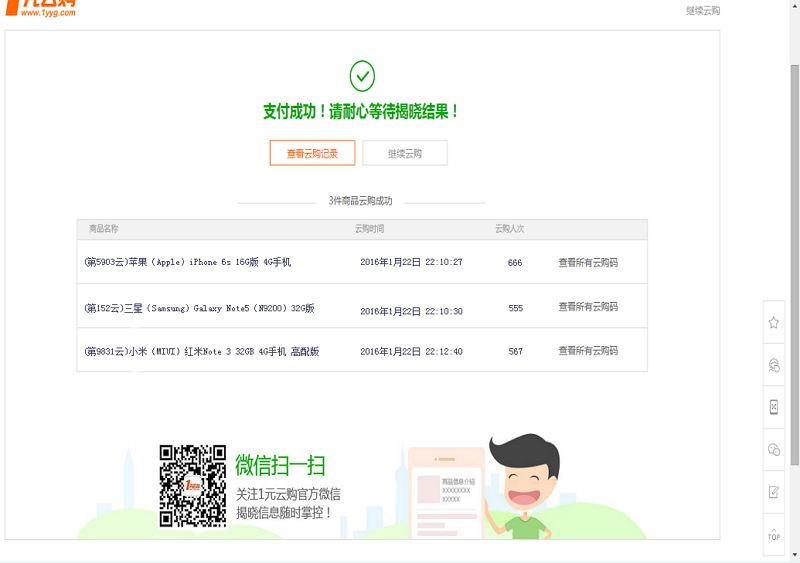This screenshot has width=800, height=563.
Task: Open the iPhone 6s 16G product name
Action: click(188, 262)
